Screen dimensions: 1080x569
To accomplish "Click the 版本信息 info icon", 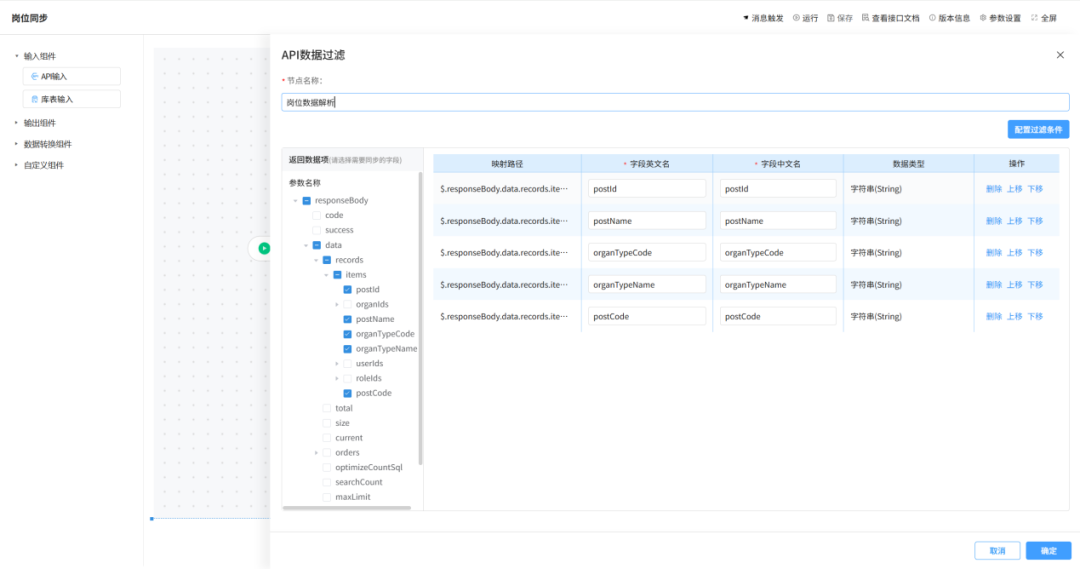I will click(933, 18).
